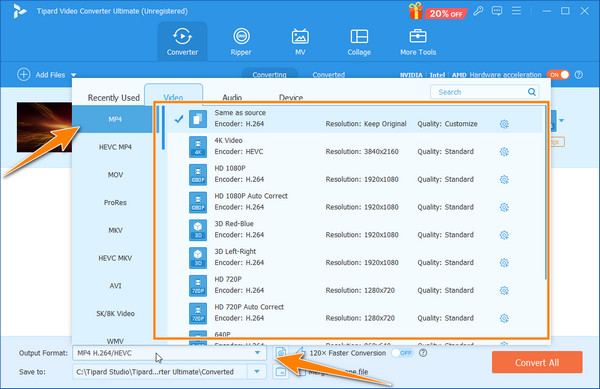This screenshot has height=389, width=600.
Task: Choose the Same as source preset
Action: (x=355, y=119)
